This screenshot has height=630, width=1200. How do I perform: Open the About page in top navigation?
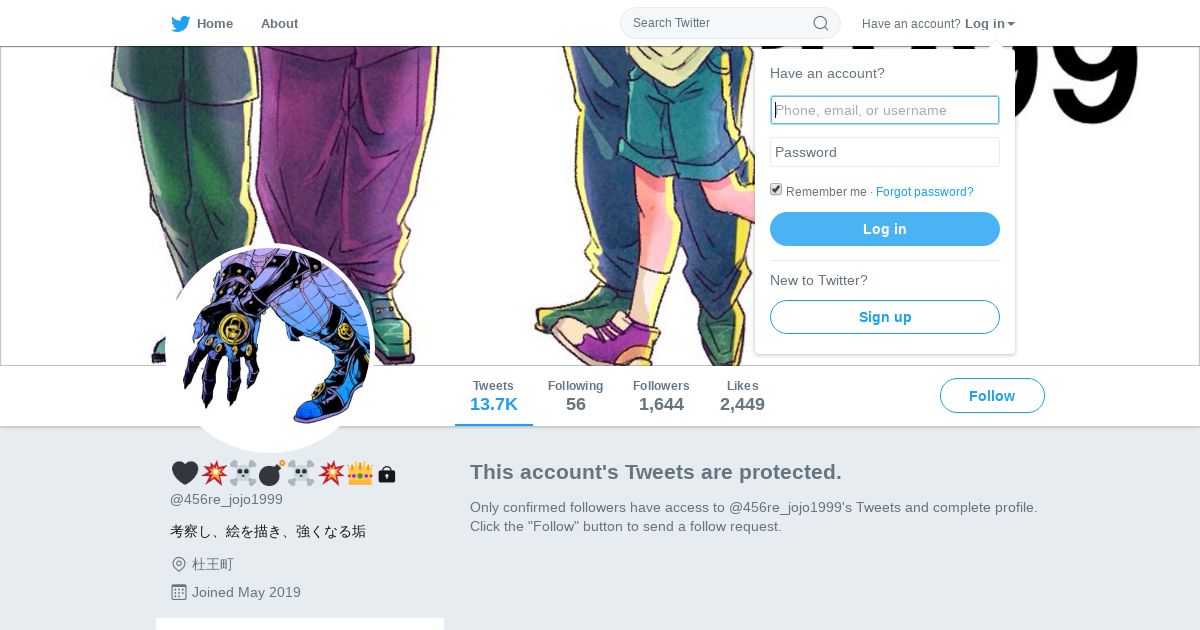pos(279,23)
